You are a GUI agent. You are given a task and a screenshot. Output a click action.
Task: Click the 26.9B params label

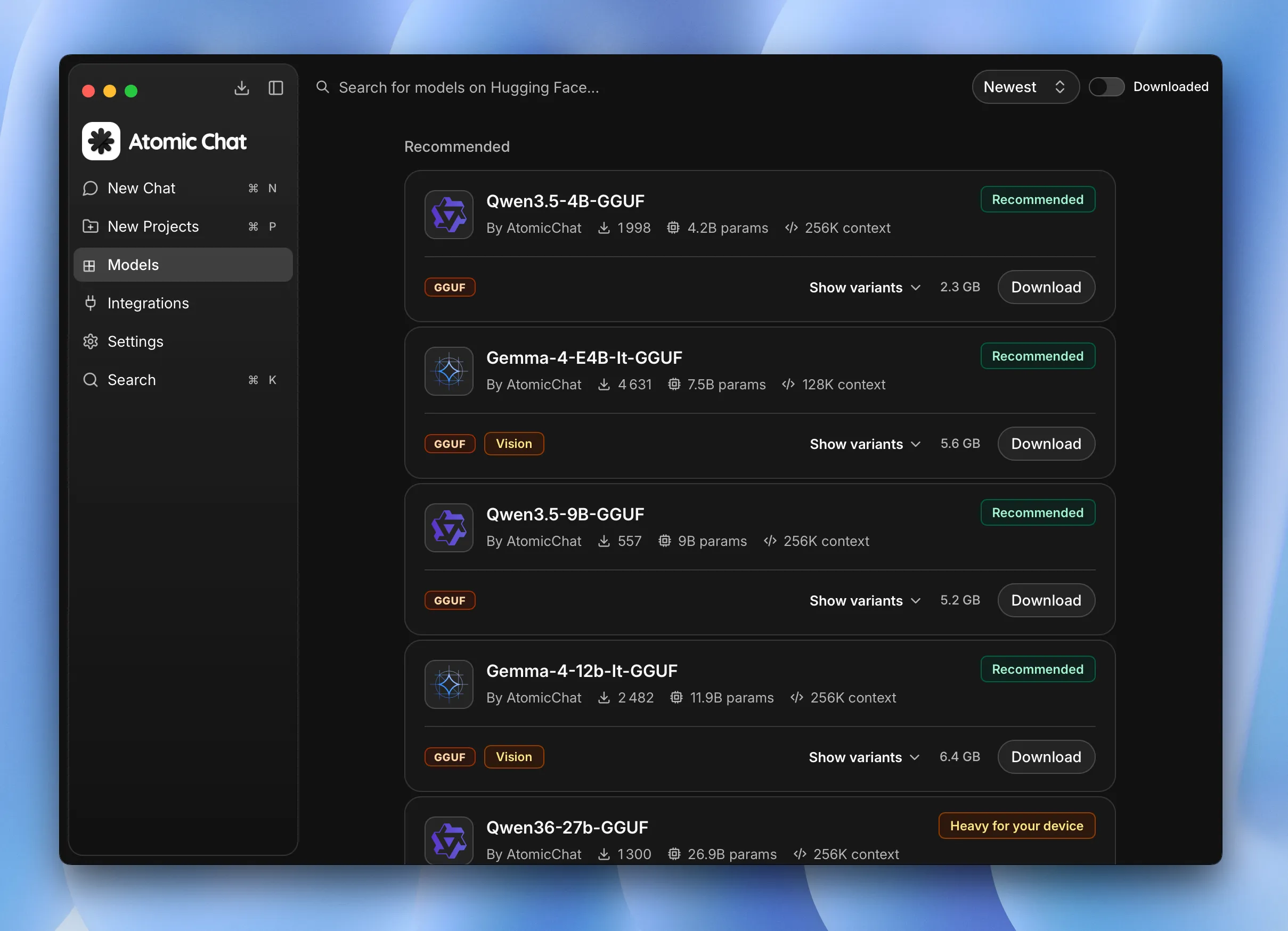click(x=732, y=854)
